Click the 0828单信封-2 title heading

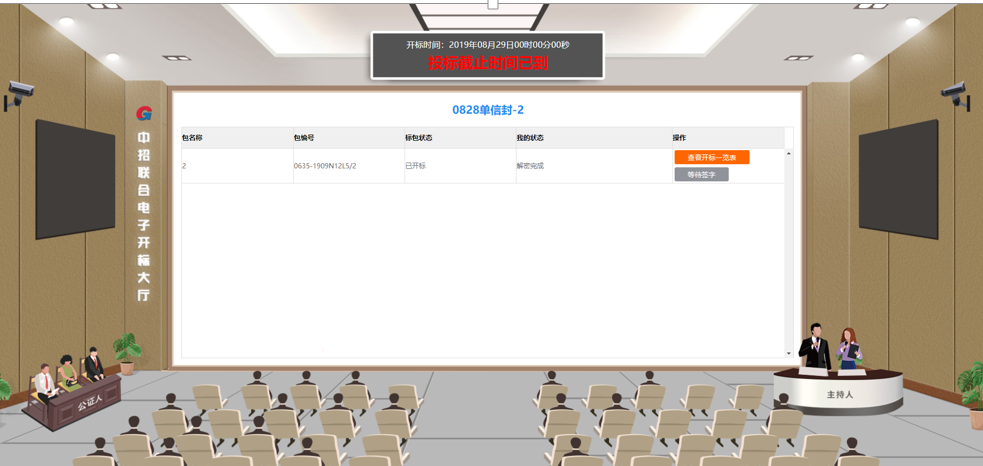click(488, 110)
